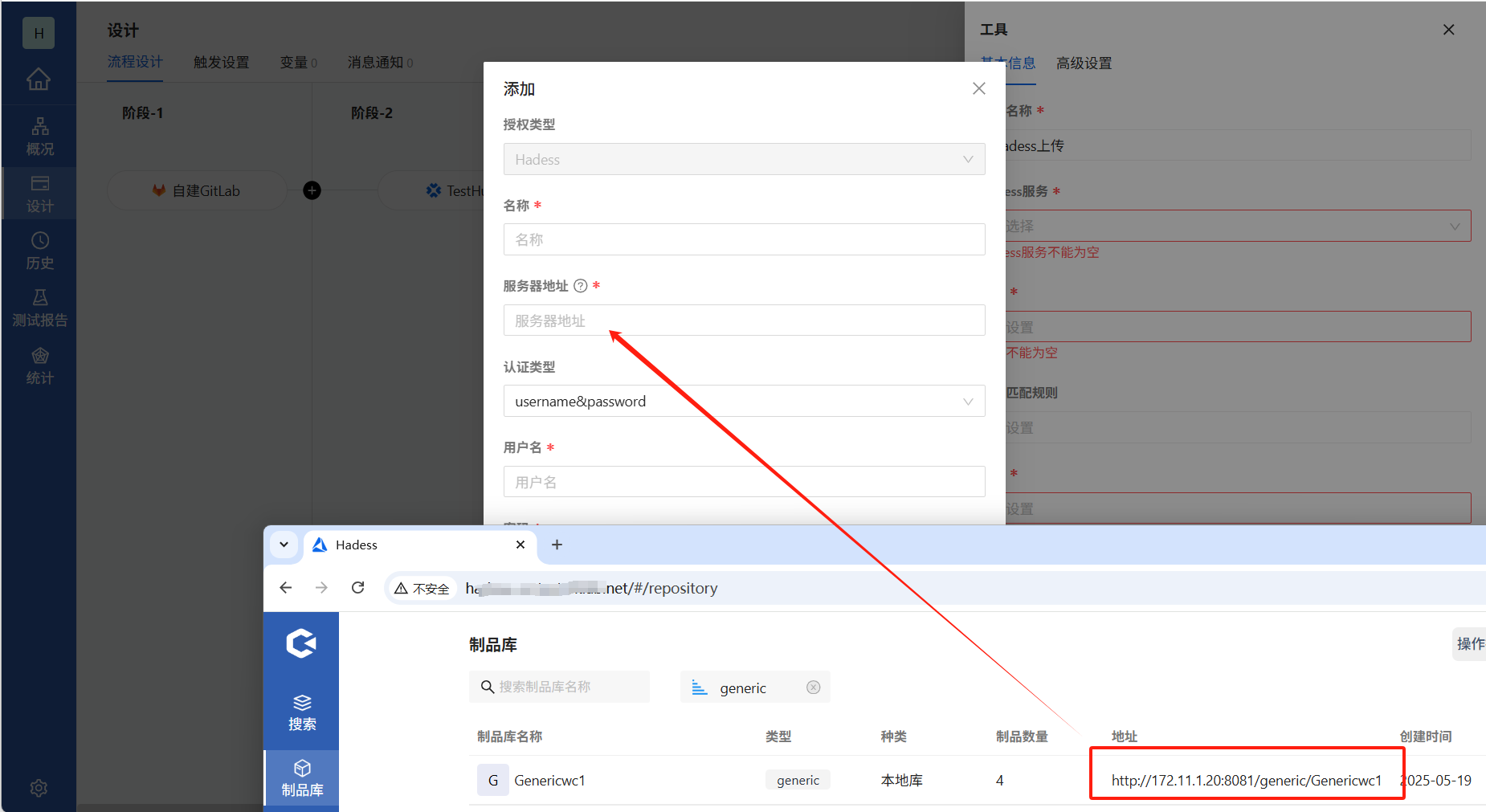Click the 阶段-1 stage heading
This screenshot has height=812, width=1486.
tap(143, 113)
